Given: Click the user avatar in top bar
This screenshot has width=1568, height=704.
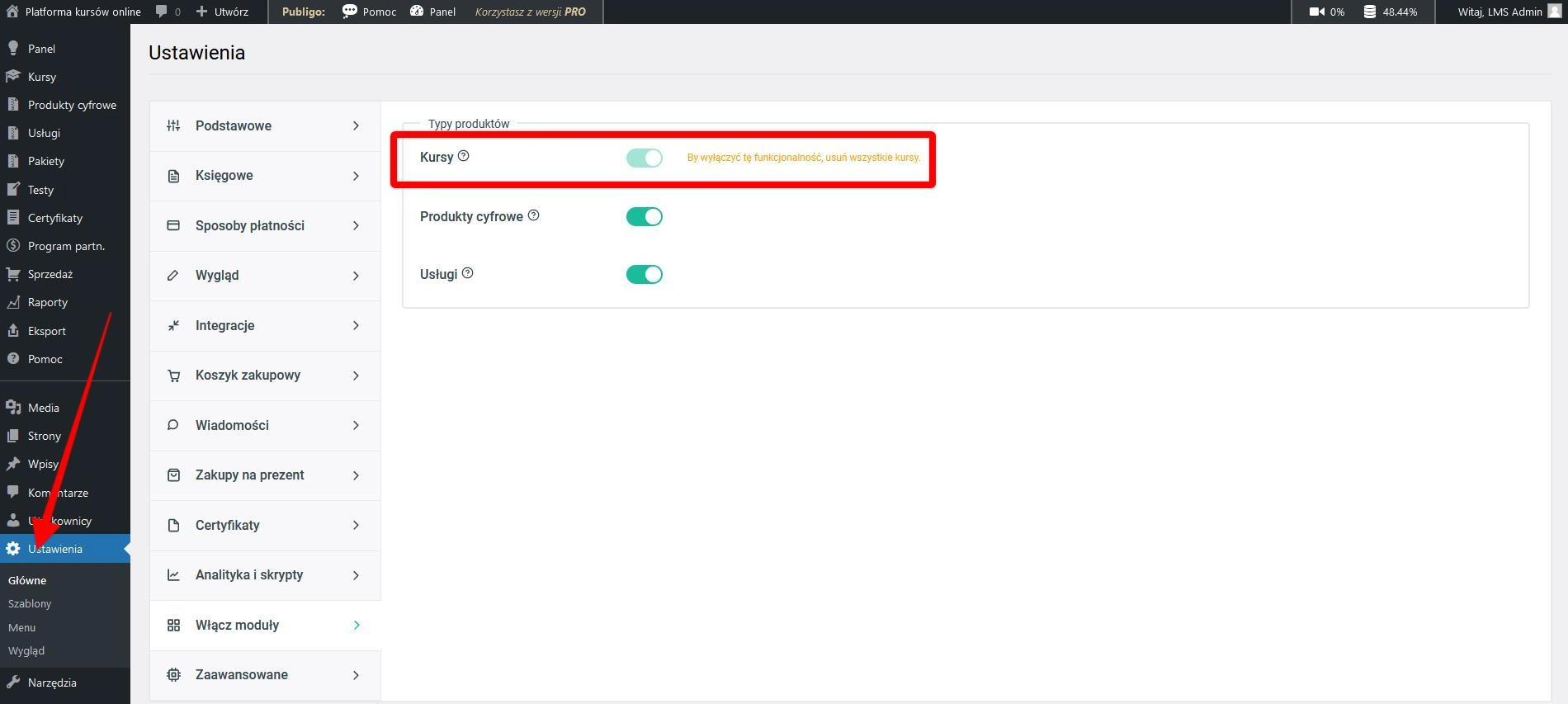Looking at the screenshot, I should [1554, 12].
